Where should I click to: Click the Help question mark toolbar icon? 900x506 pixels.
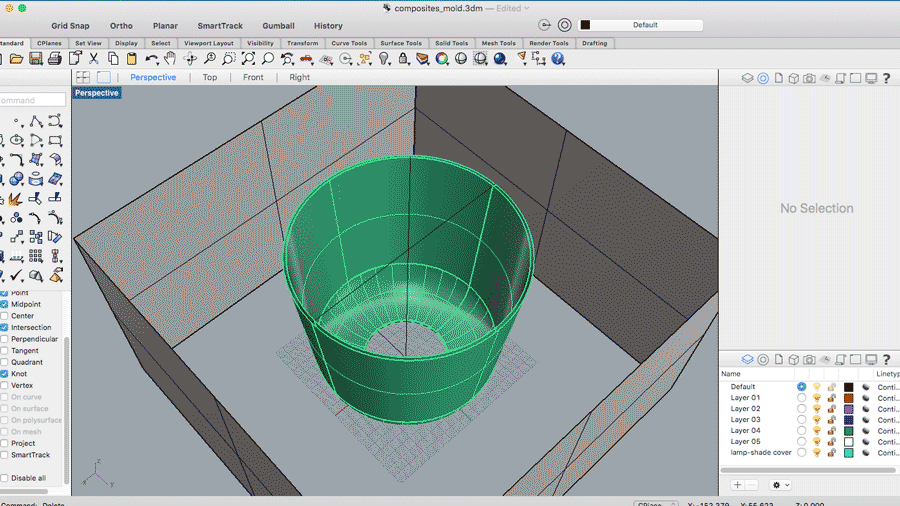pyautogui.click(x=558, y=59)
